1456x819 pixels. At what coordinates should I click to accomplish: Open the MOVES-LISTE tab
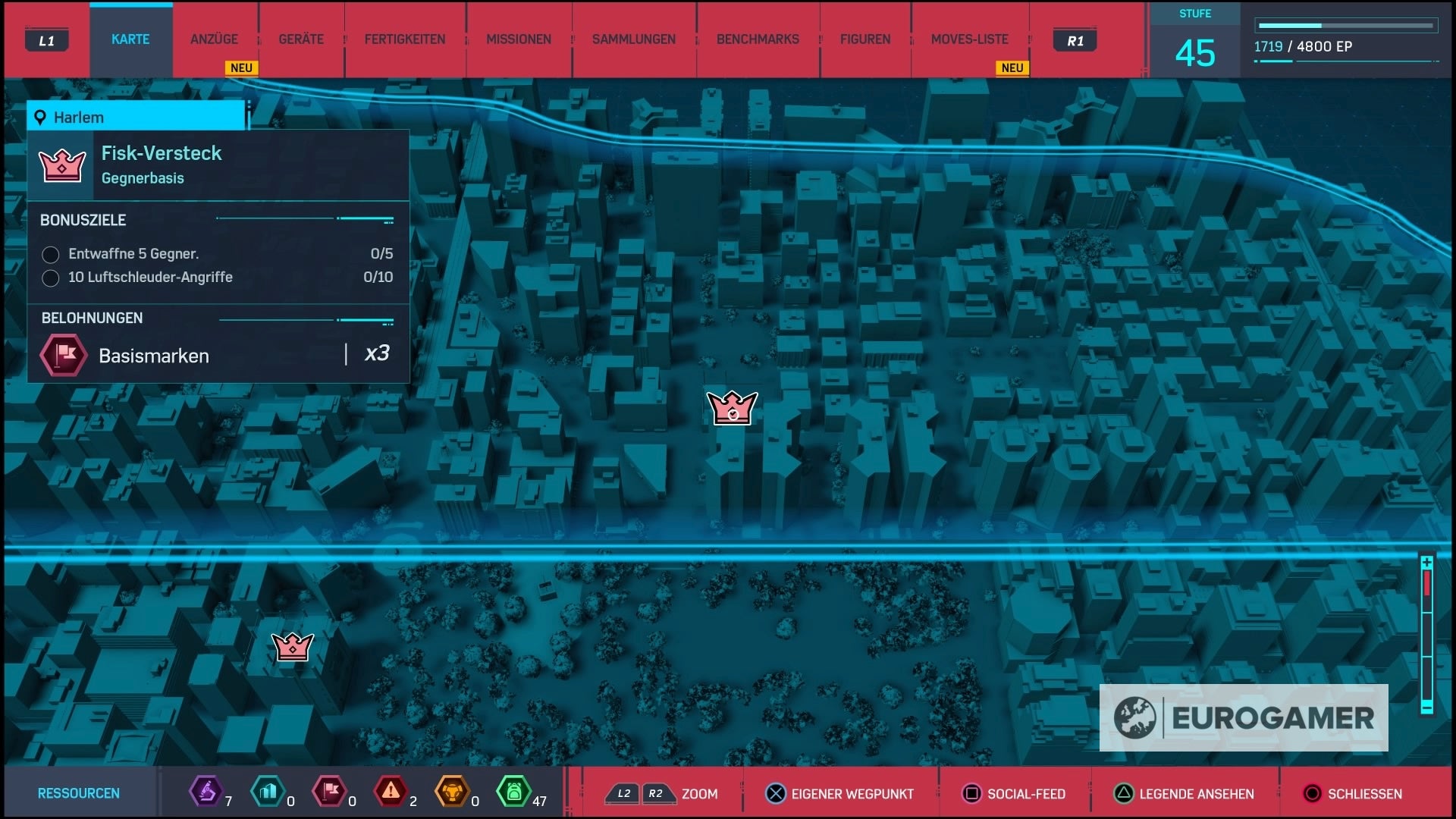[970, 39]
